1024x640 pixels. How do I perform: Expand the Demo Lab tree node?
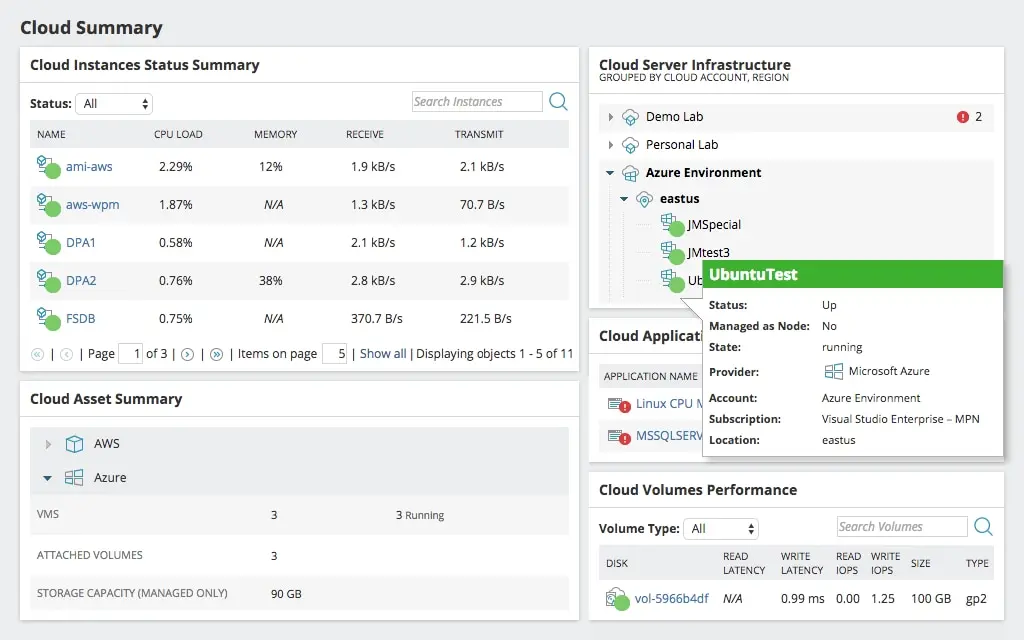[610, 116]
